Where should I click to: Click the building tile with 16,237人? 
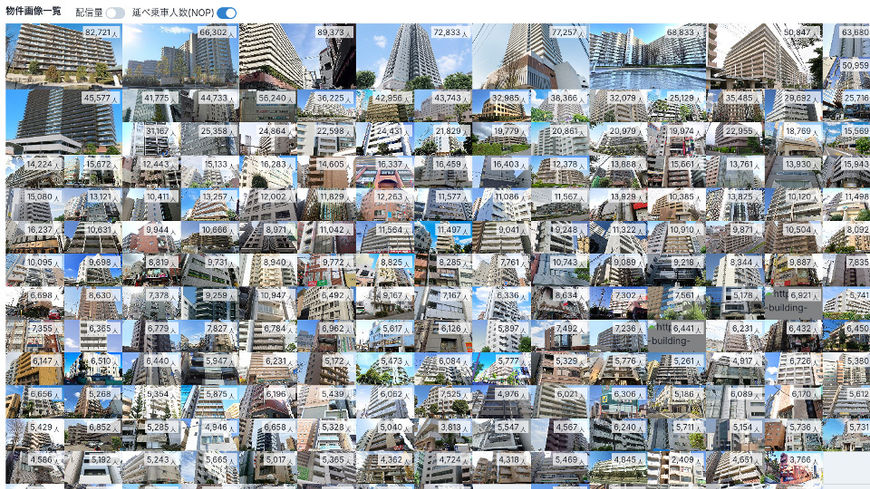[x=34, y=236]
